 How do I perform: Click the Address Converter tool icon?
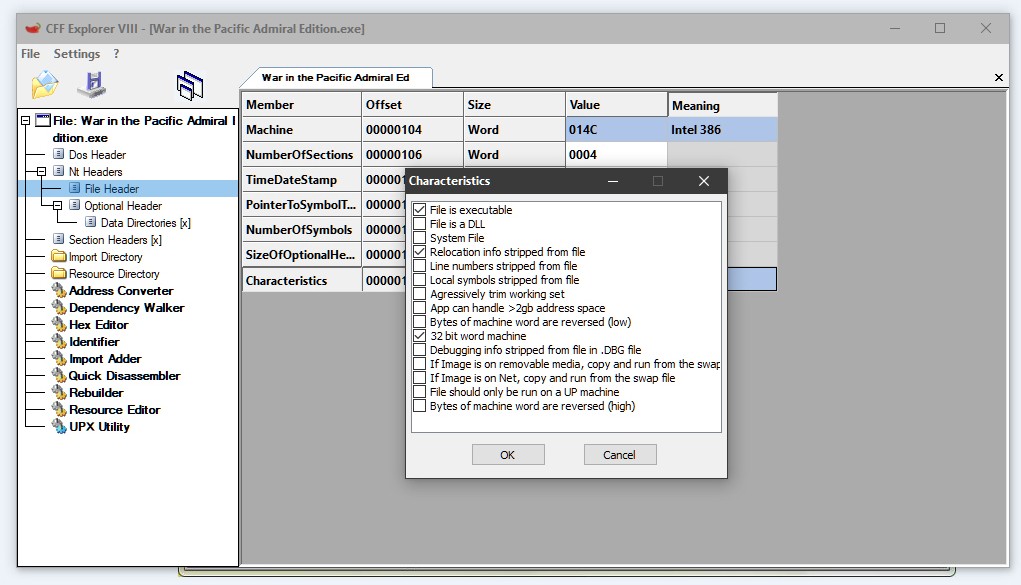[x=59, y=290]
